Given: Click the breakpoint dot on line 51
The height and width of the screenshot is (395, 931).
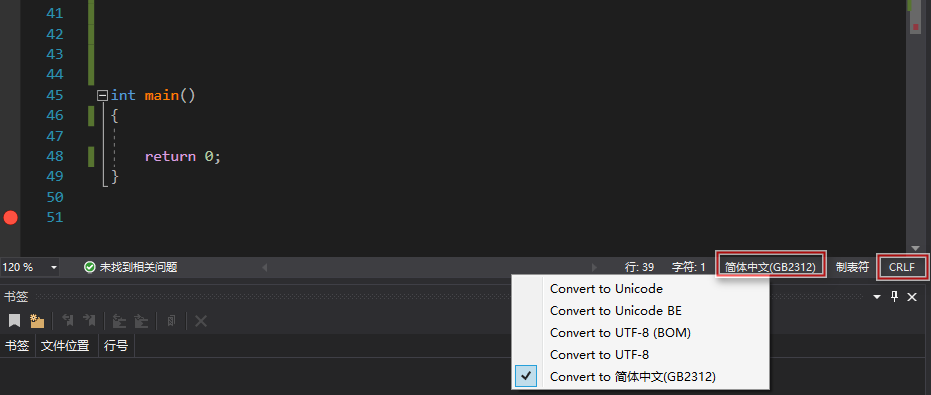Looking at the screenshot, I should (10, 218).
